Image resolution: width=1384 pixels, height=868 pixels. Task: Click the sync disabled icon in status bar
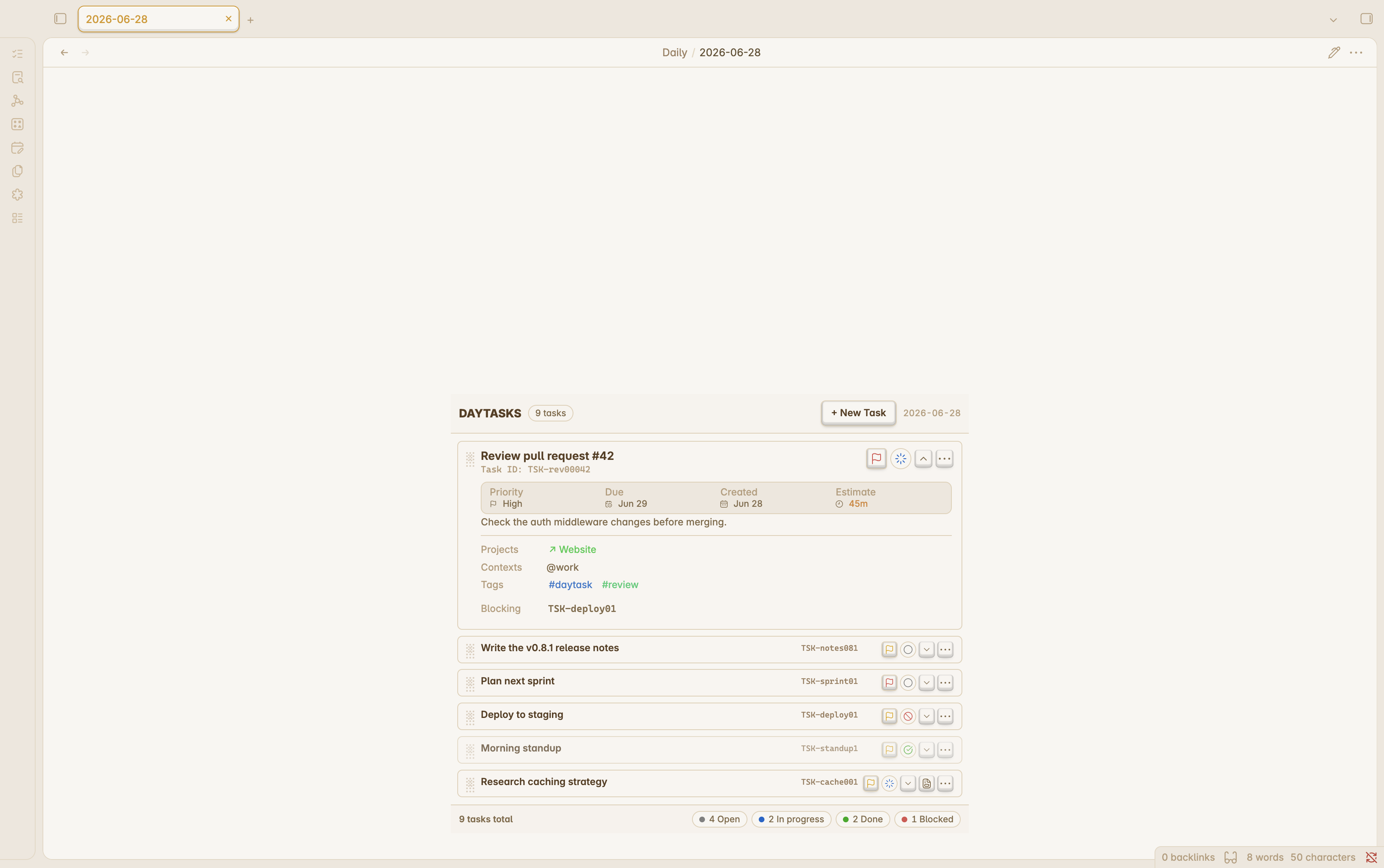coord(1371,857)
